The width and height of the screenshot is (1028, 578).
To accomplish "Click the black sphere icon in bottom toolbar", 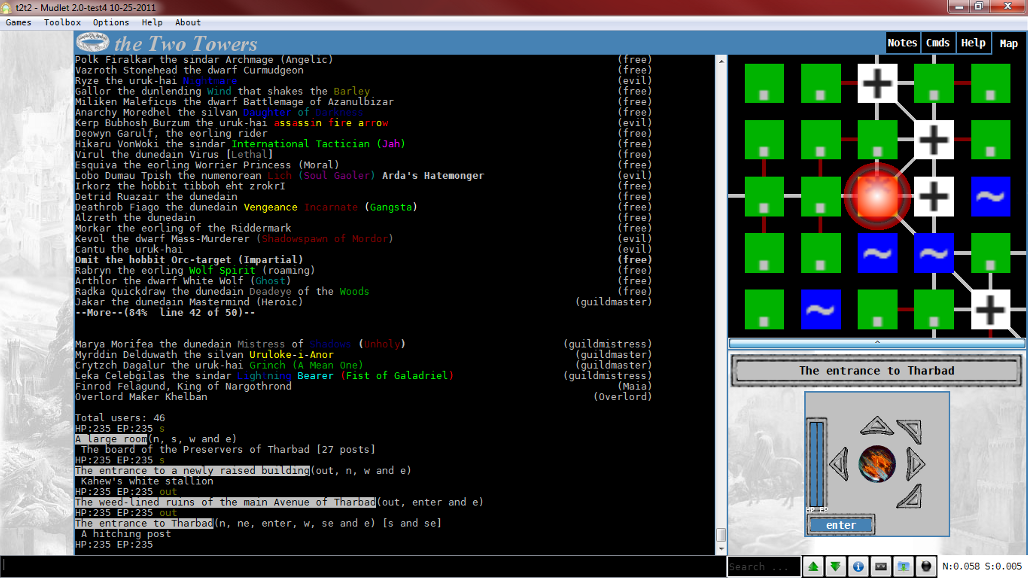I will pyautogui.click(x=926, y=566).
